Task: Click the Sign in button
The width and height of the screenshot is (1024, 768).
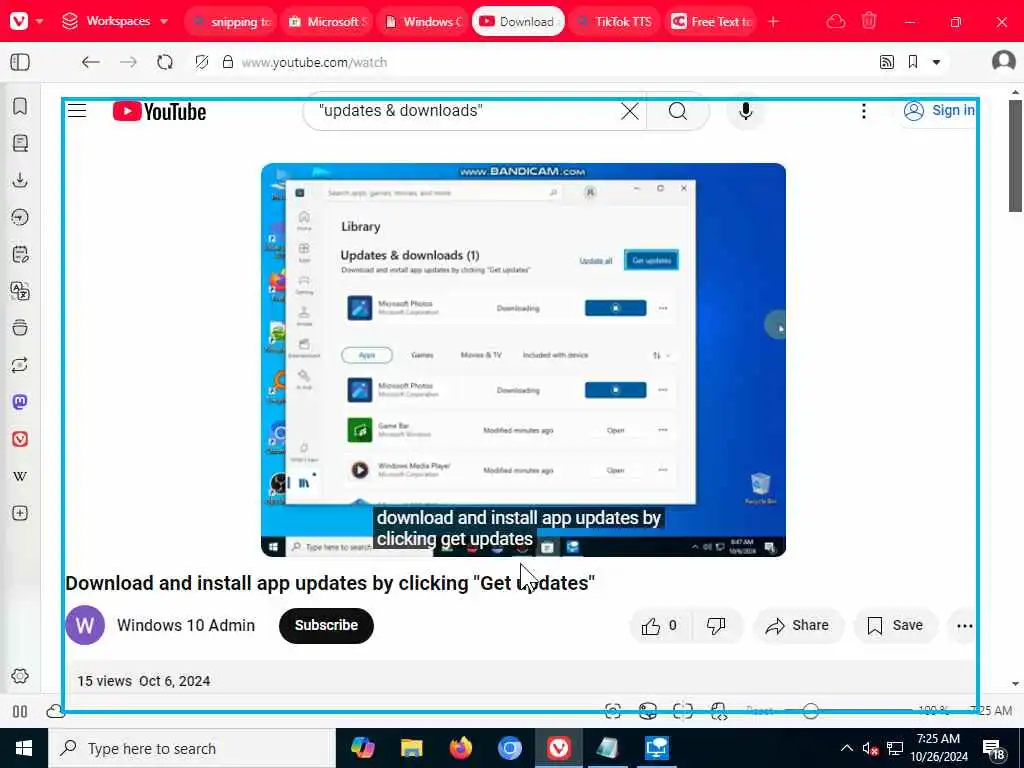Action: 938,110
